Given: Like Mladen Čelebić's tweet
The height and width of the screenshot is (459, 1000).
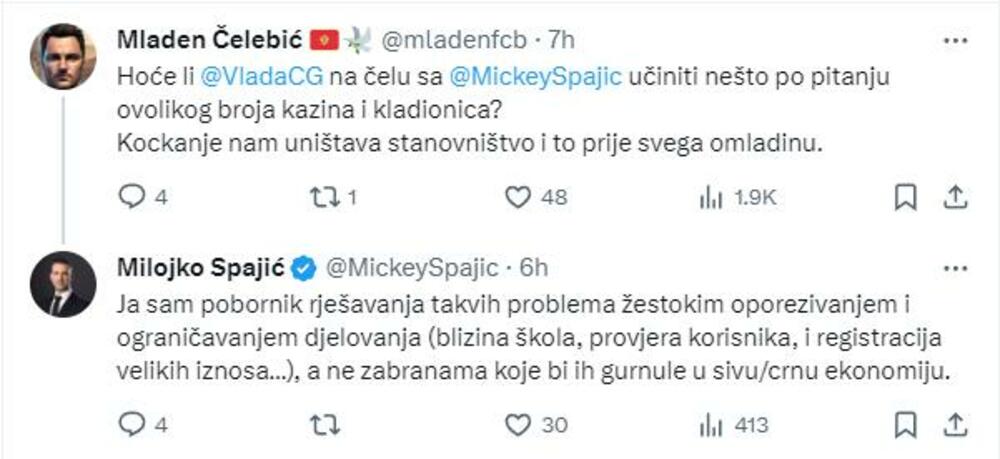Looking at the screenshot, I should coord(517,198).
